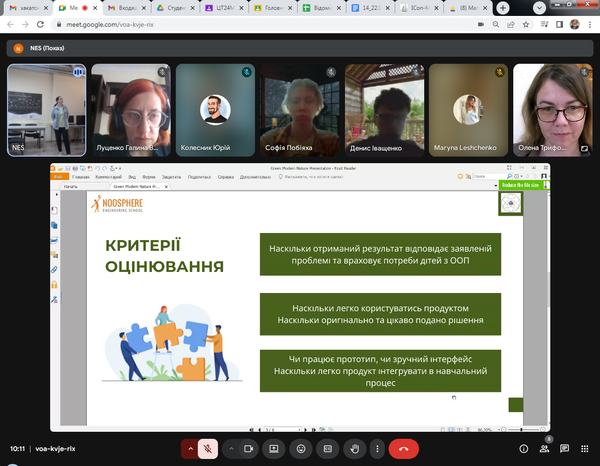Toggle closed captions button

click(326, 449)
